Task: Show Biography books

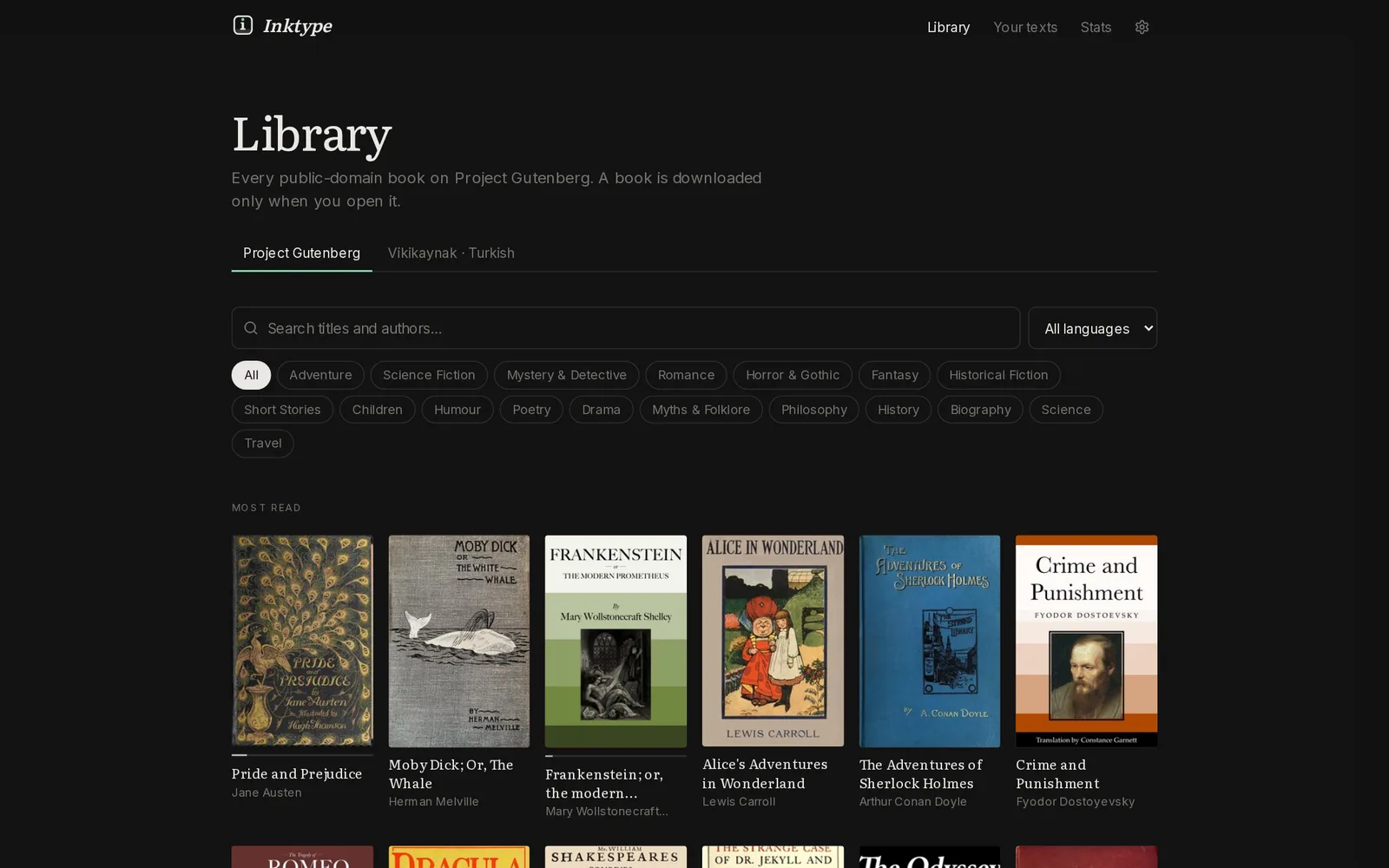Action: click(x=980, y=410)
